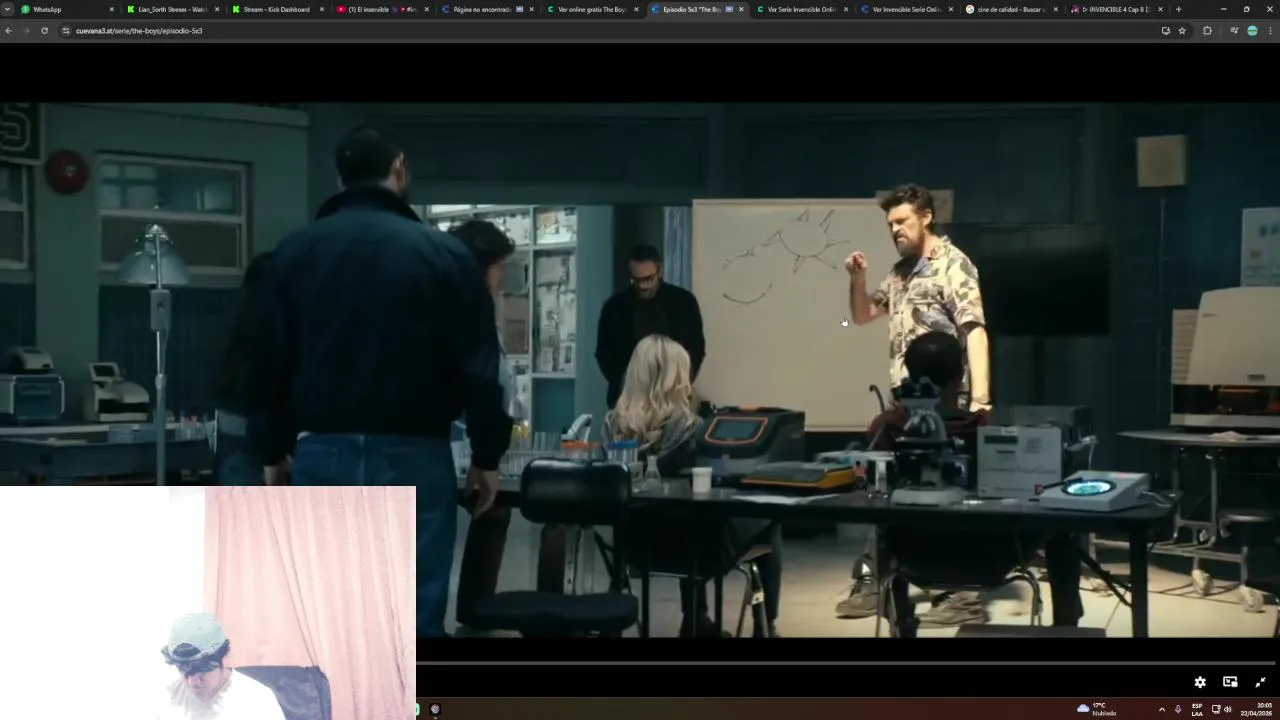Open video player settings gear

1200,682
